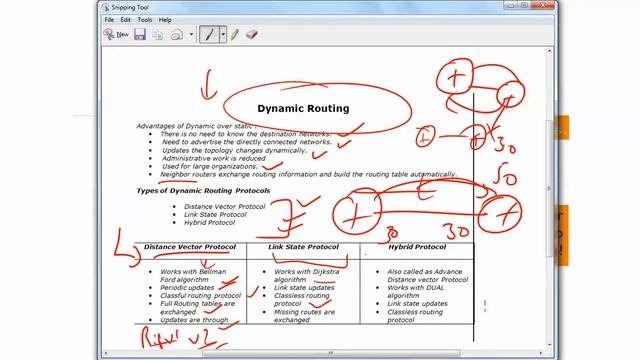This screenshot has height=360, width=640.
Task: Click the "Hybrid Protocol" table header
Action: [417, 247]
